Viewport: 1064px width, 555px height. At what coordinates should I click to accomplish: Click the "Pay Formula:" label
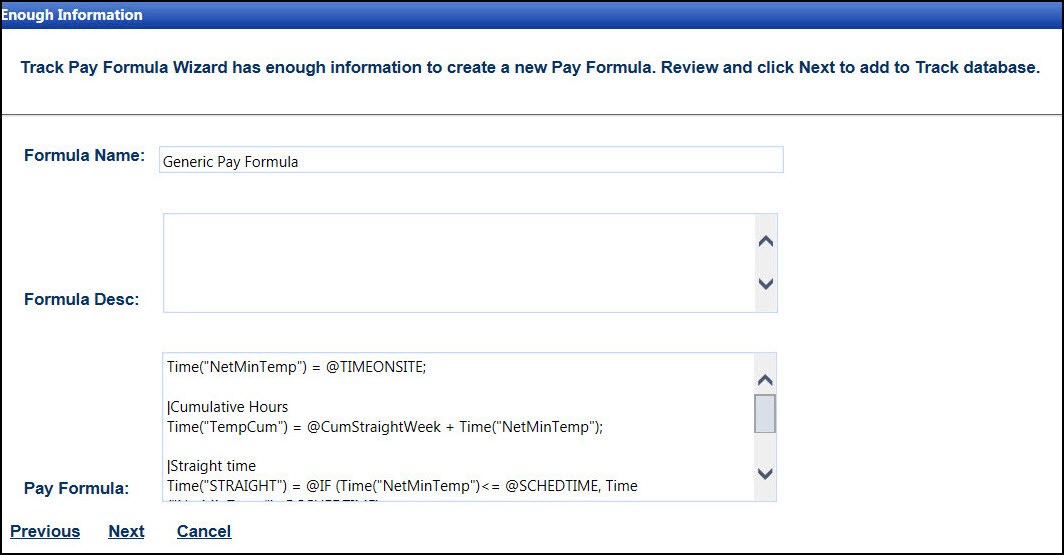click(x=77, y=488)
